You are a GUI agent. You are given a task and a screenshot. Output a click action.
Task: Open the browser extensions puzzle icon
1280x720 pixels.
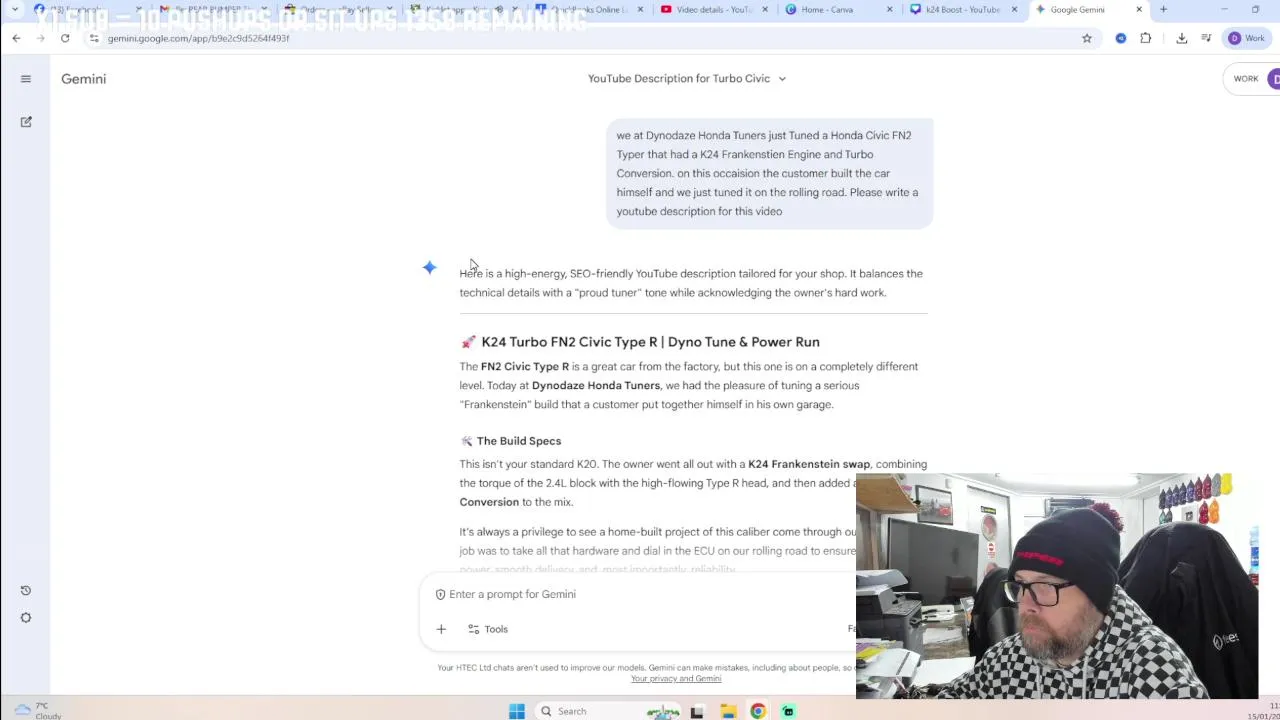1146,38
